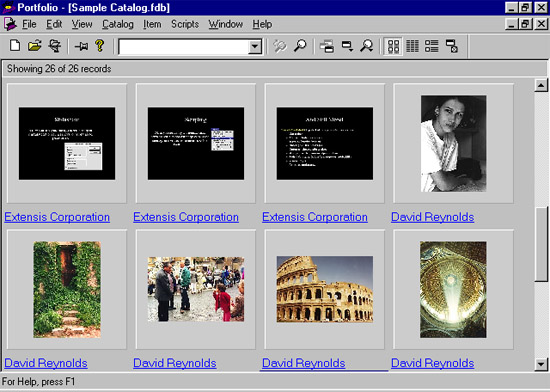Switch to the record detail view icon
The height and width of the screenshot is (392, 550).
pos(431,46)
